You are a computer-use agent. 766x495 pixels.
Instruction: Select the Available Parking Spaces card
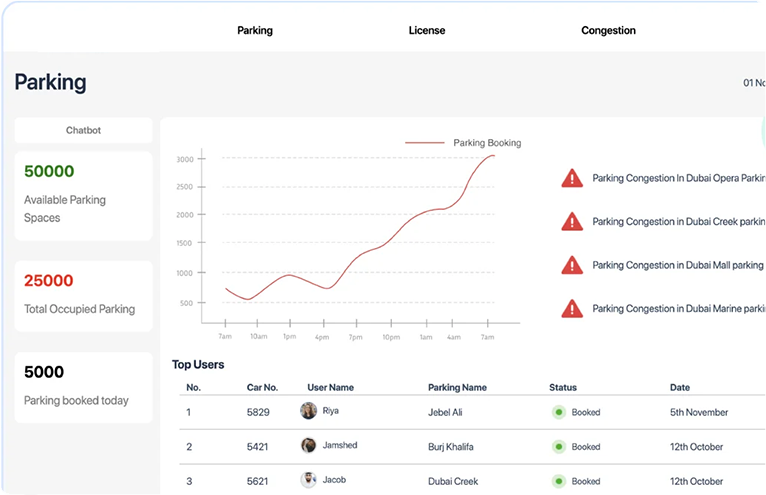pyautogui.click(x=83, y=195)
